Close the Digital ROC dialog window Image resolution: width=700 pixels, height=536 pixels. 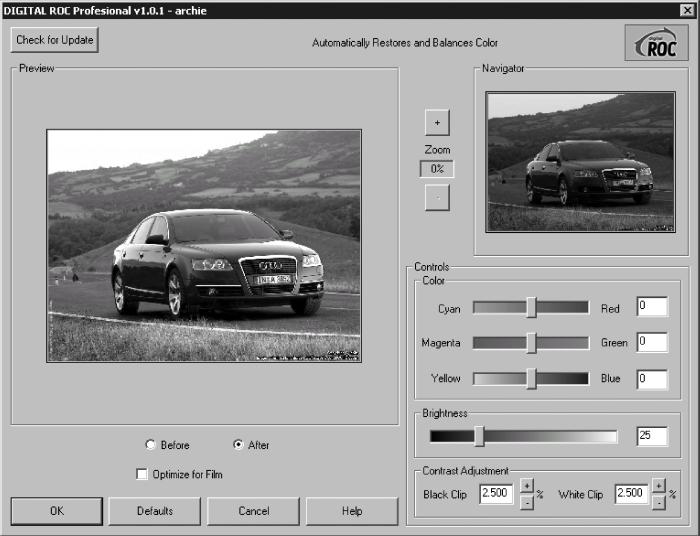click(x=687, y=10)
